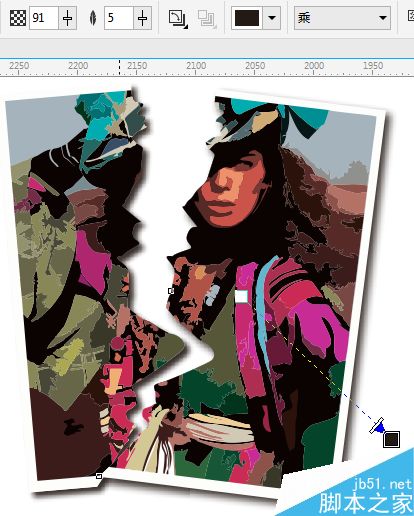Viewport: 414px width, 516px height.
Task: Open the shadow opacity slider popup
Action: click(x=67, y=18)
